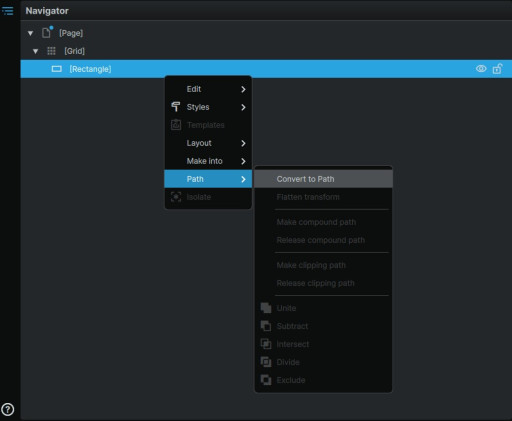Select the [Page] tree row label
The image size is (512, 421).
click(x=71, y=33)
